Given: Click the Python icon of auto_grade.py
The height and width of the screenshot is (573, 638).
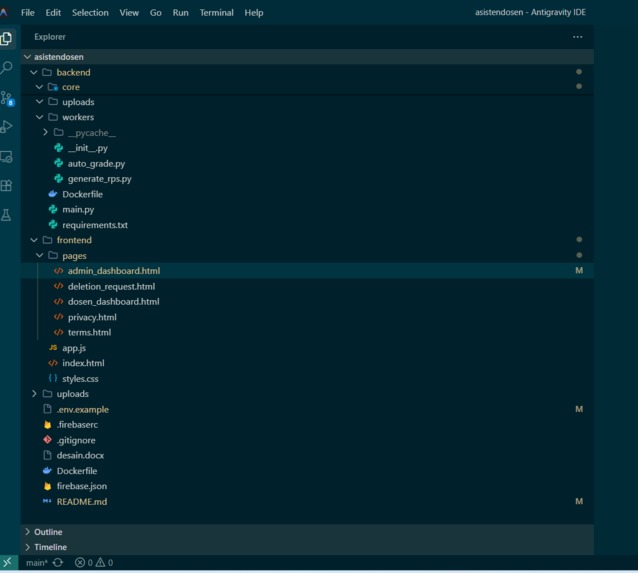Looking at the screenshot, I should coord(59,163).
